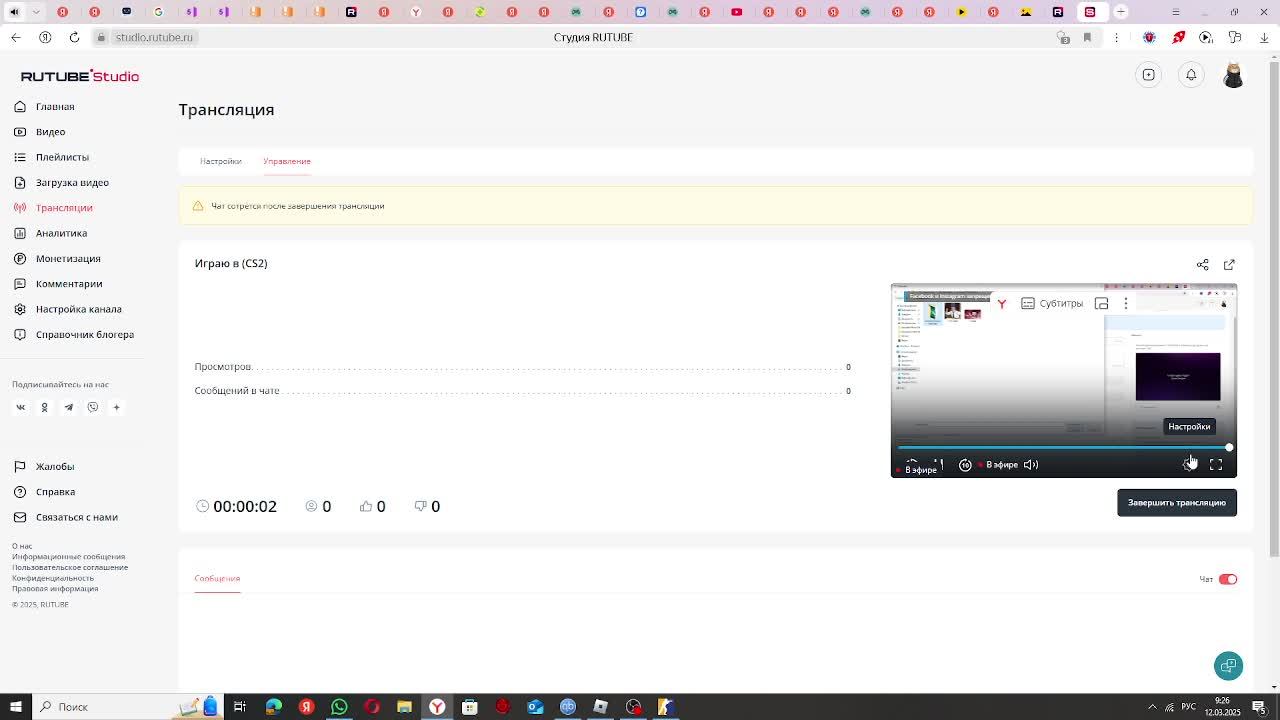Switch keyboard language РУС in tray

click(1189, 707)
